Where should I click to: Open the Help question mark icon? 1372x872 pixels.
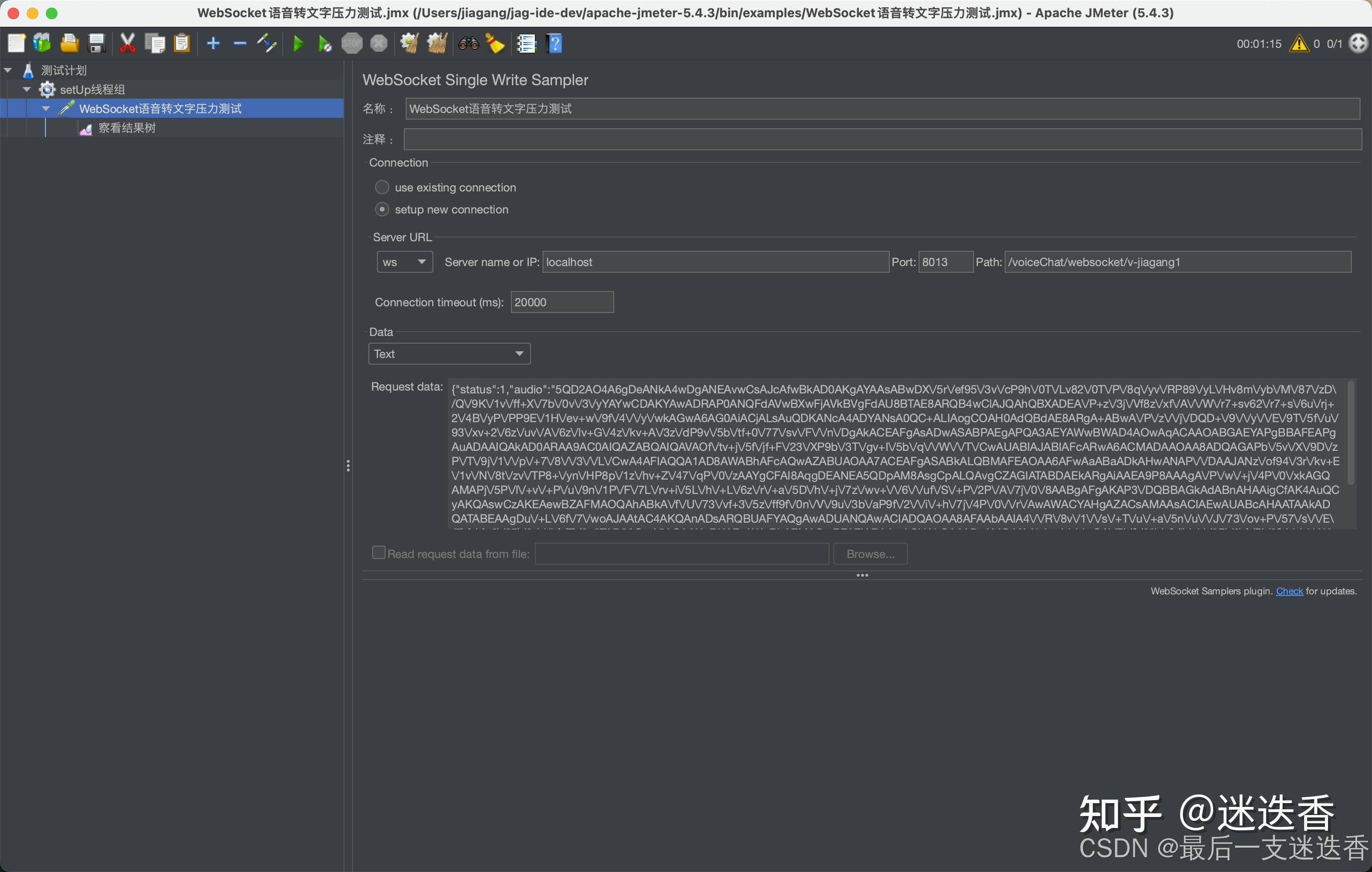(x=554, y=44)
